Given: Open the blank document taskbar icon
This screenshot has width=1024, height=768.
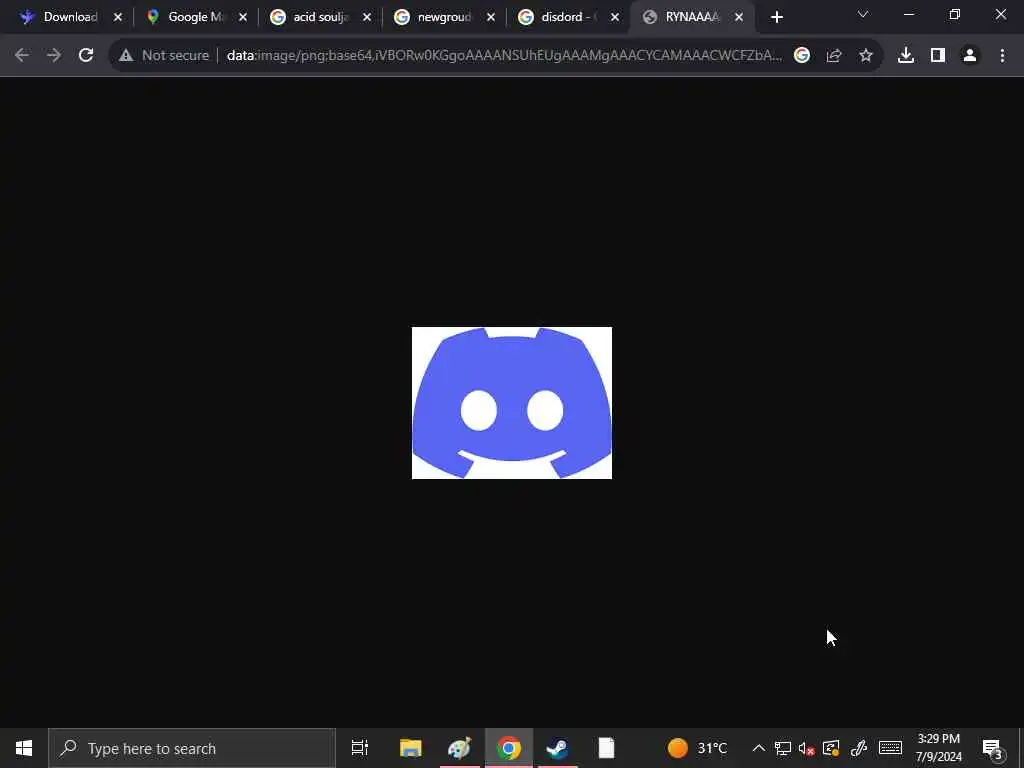Looking at the screenshot, I should pos(607,748).
